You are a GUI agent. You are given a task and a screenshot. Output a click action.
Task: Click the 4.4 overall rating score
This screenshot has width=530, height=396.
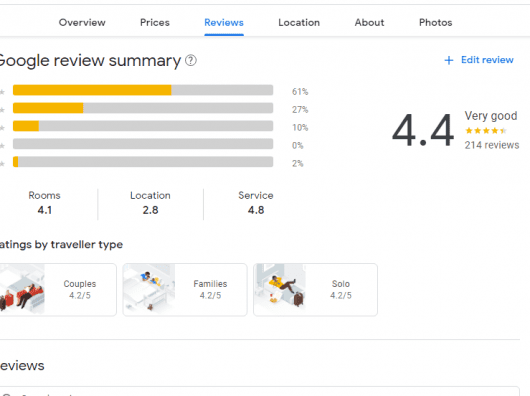[423, 130]
